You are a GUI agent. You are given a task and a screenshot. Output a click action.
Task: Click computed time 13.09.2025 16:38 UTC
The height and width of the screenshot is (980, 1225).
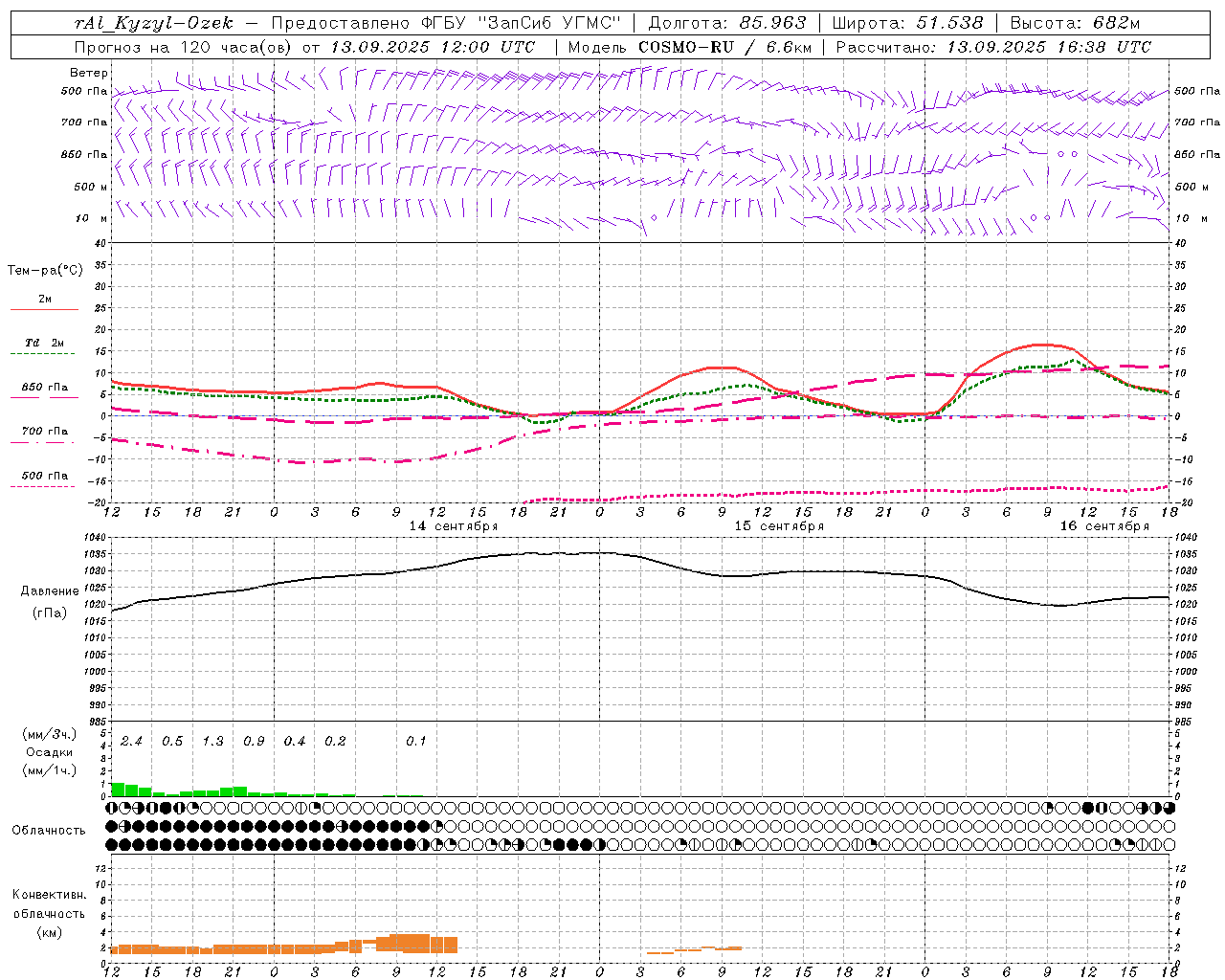pos(1049,47)
